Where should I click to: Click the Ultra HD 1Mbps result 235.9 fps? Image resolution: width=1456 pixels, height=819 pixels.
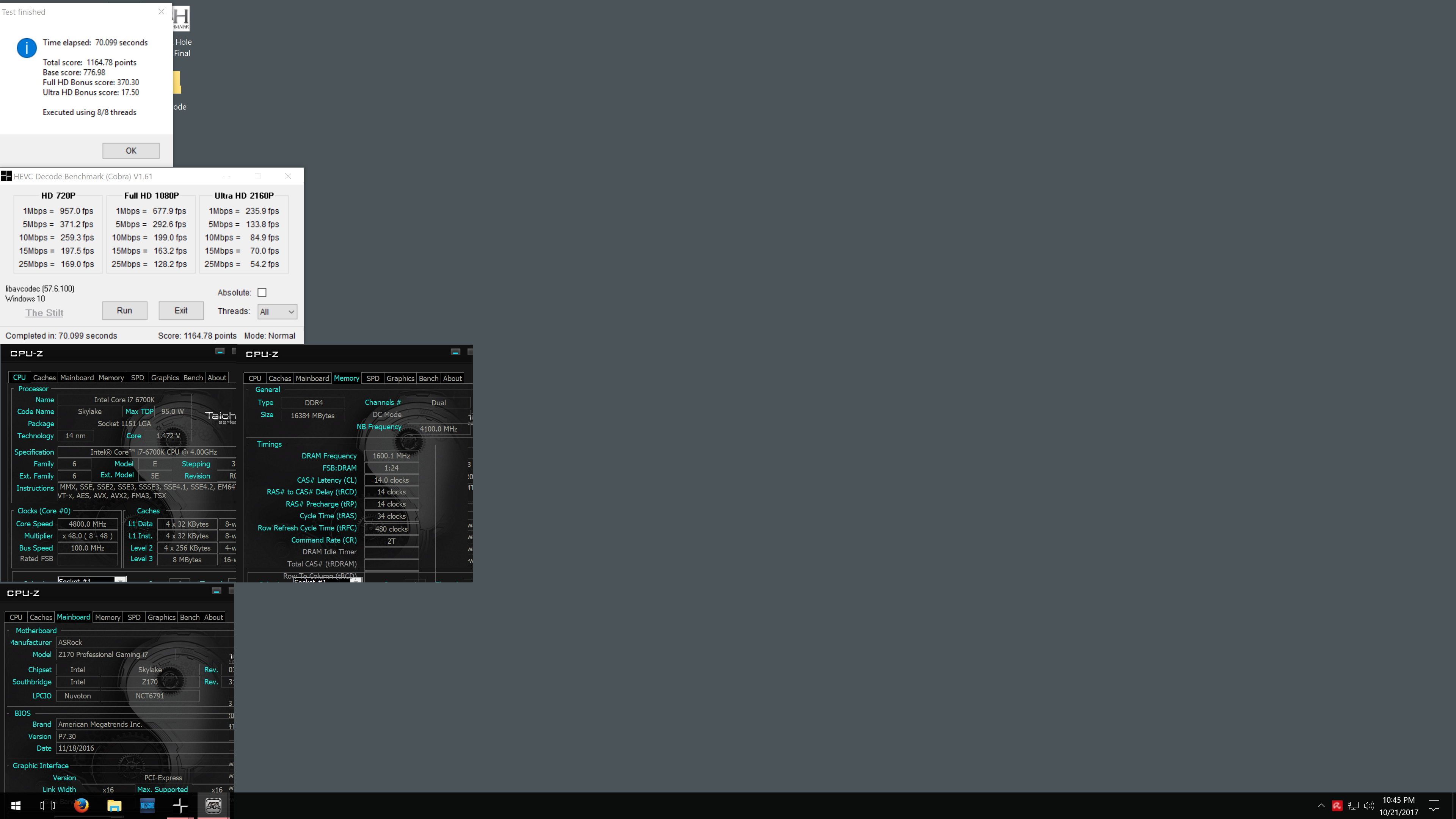point(262,211)
